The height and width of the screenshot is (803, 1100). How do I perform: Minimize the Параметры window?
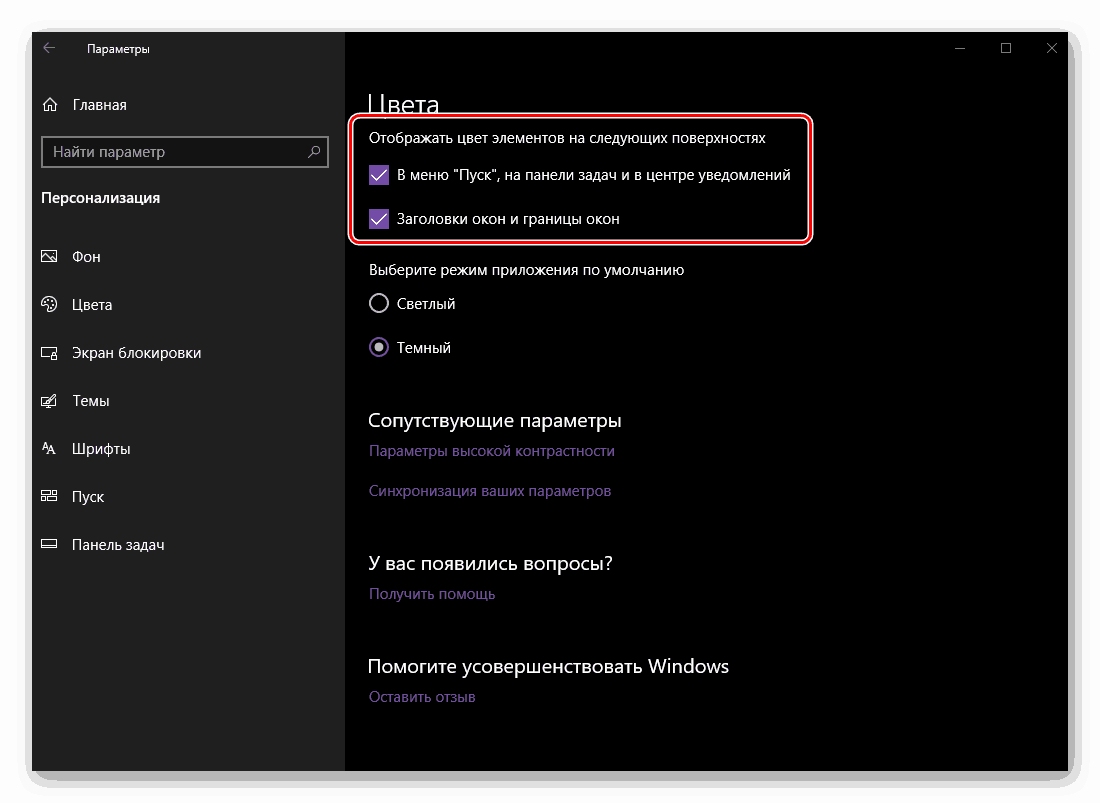(960, 48)
